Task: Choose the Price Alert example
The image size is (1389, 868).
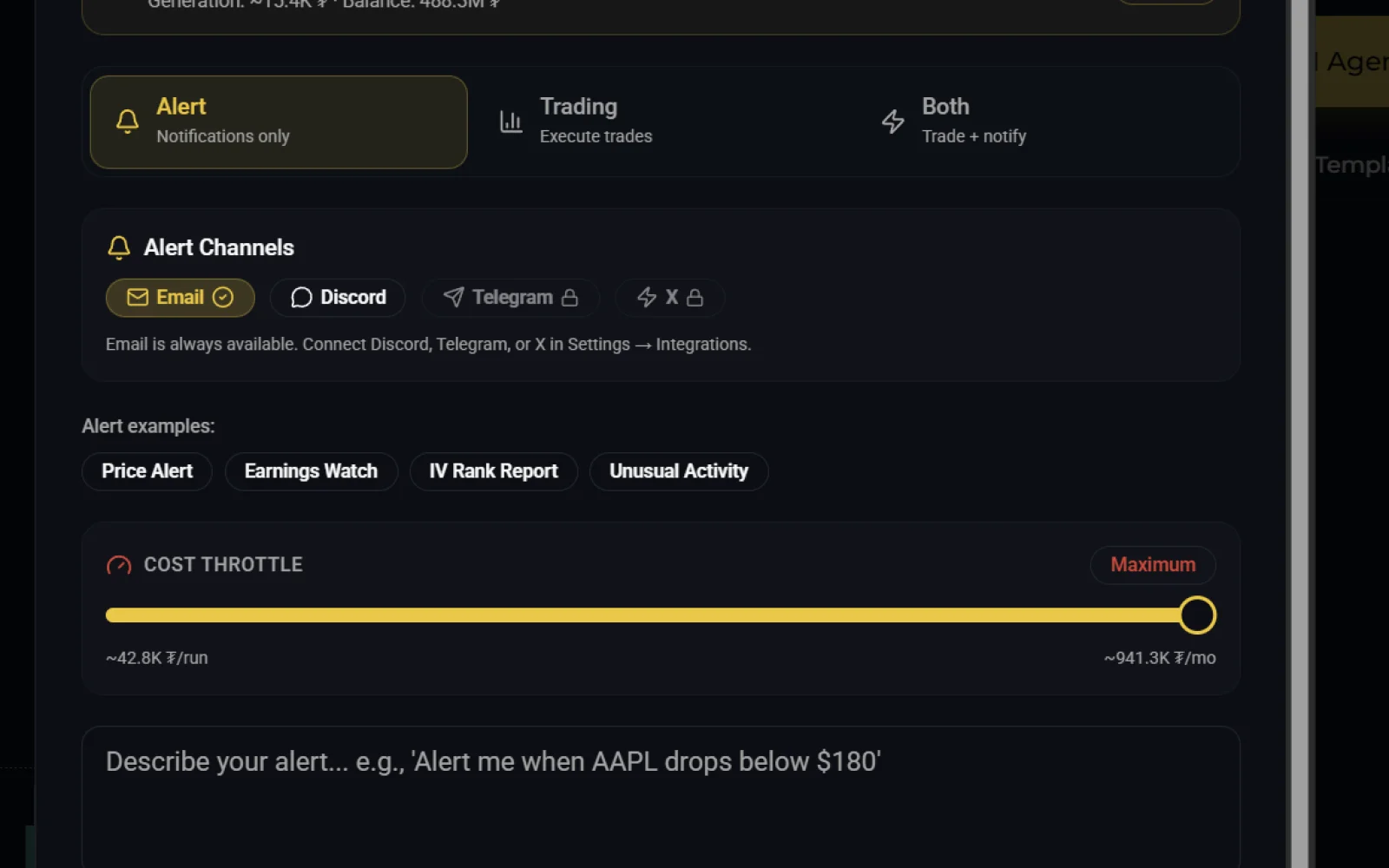Action: [x=147, y=471]
